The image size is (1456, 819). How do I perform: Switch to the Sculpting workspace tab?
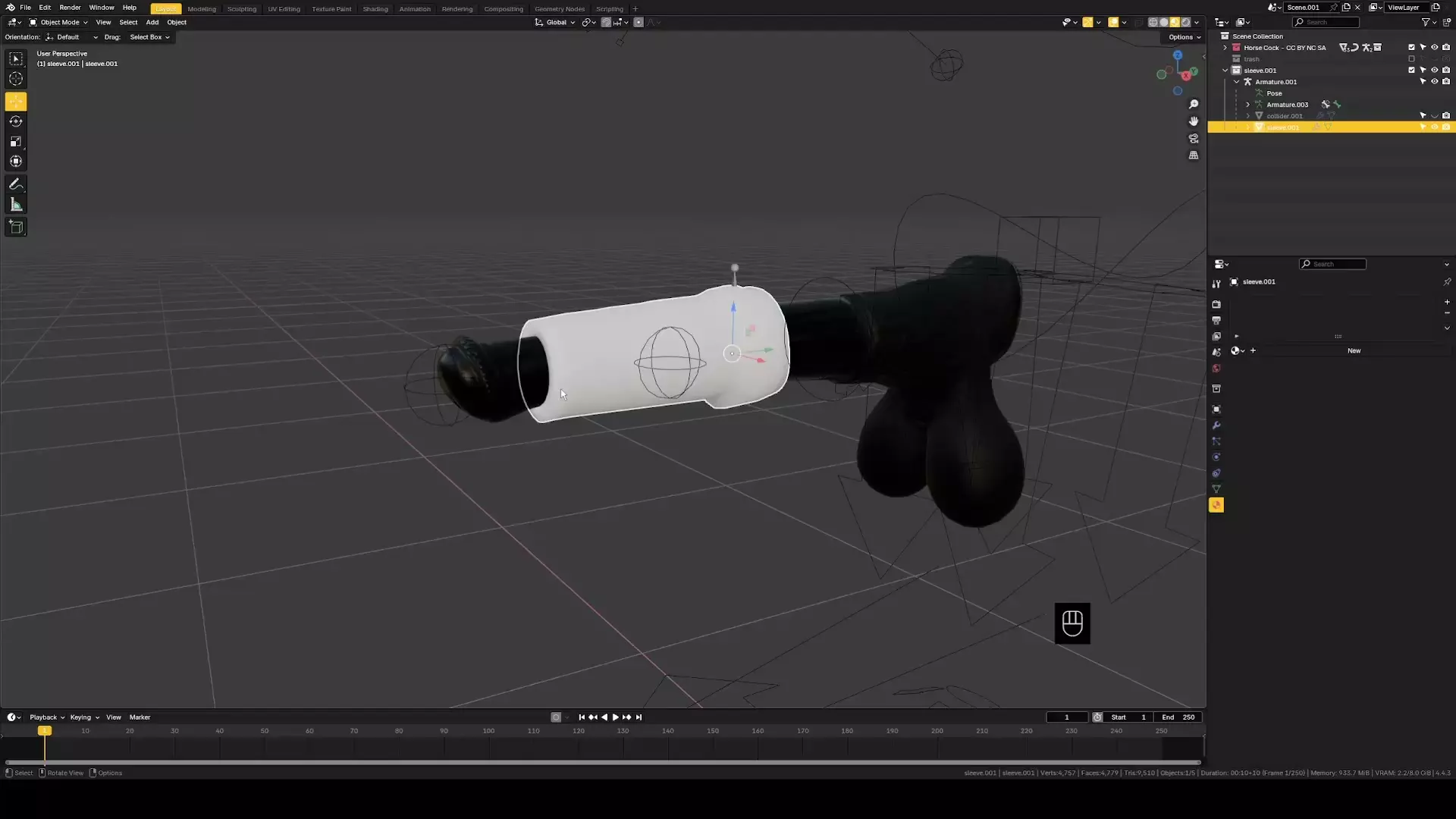click(x=242, y=9)
